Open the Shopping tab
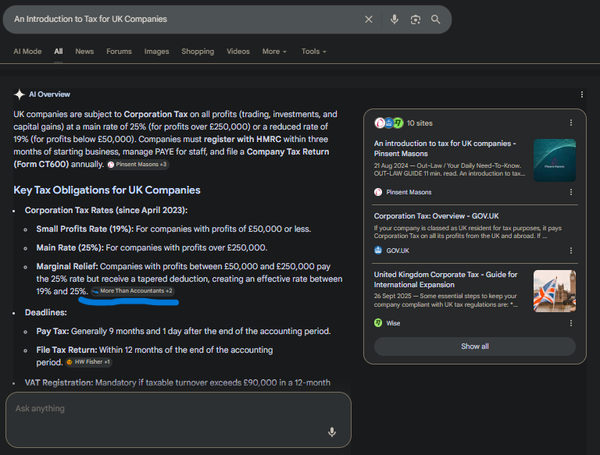 (x=198, y=51)
